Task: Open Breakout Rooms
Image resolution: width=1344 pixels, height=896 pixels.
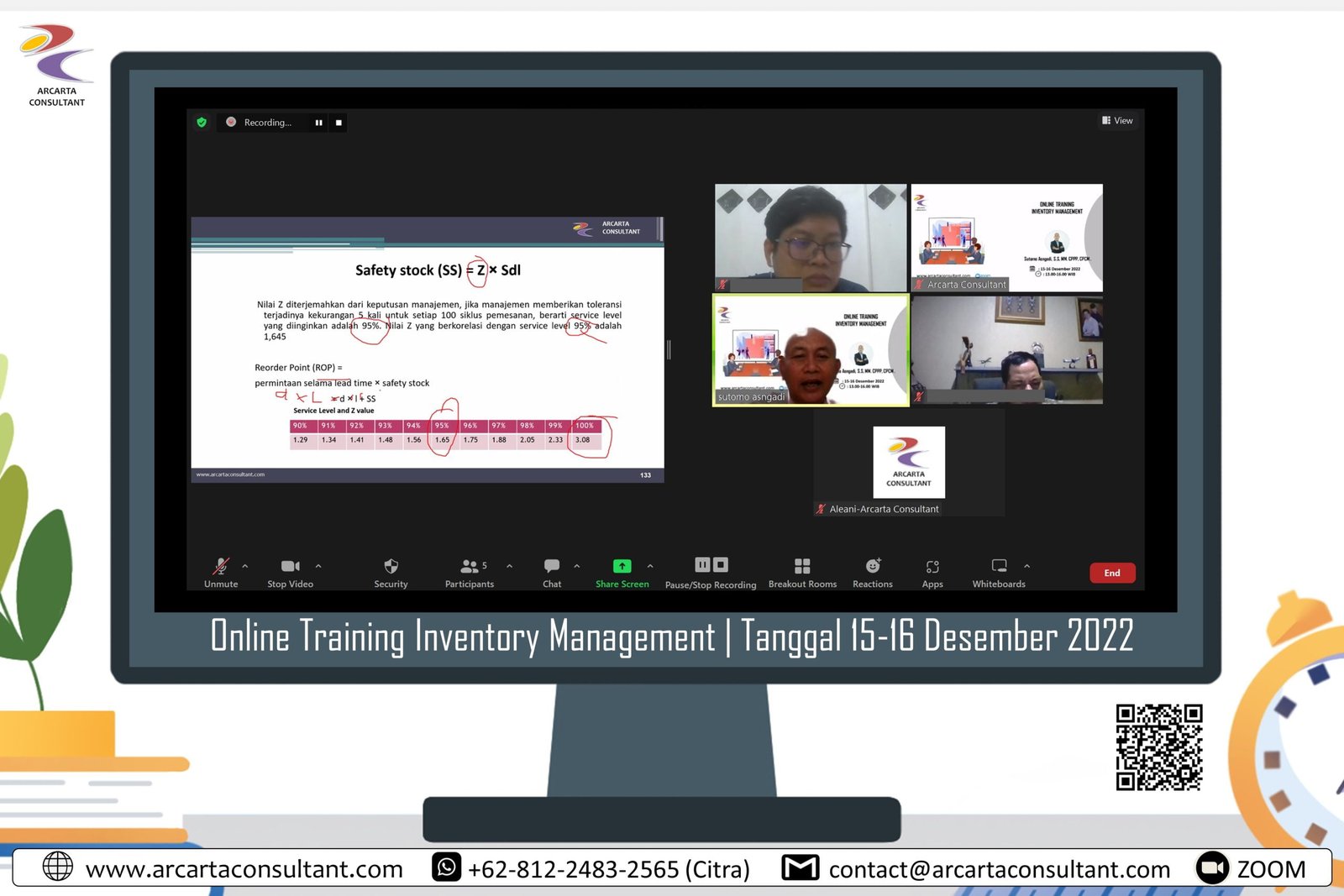Action: click(x=802, y=567)
